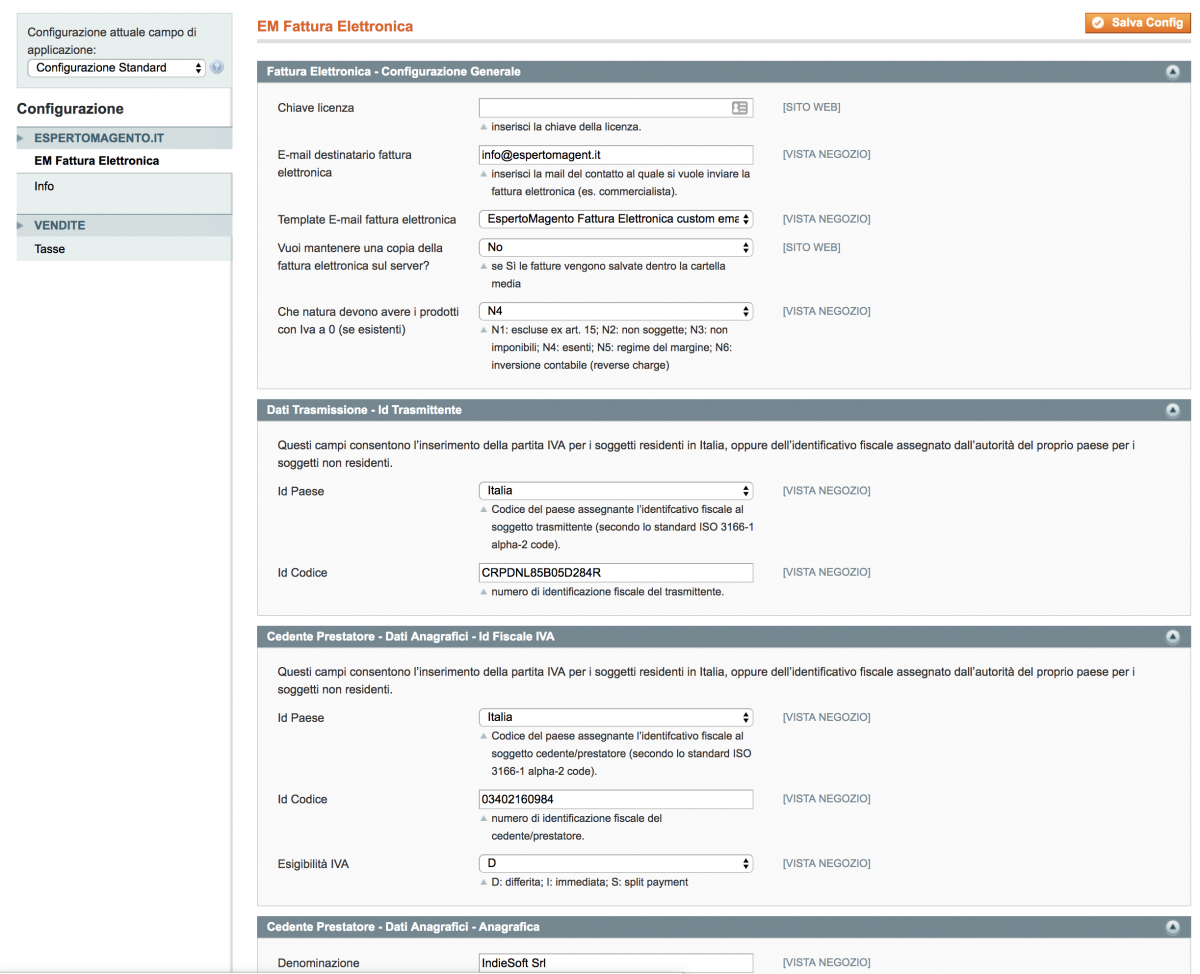Open the Template E-mail fattura elettronica dropdown
This screenshot has width=1200, height=974.
[615, 219]
